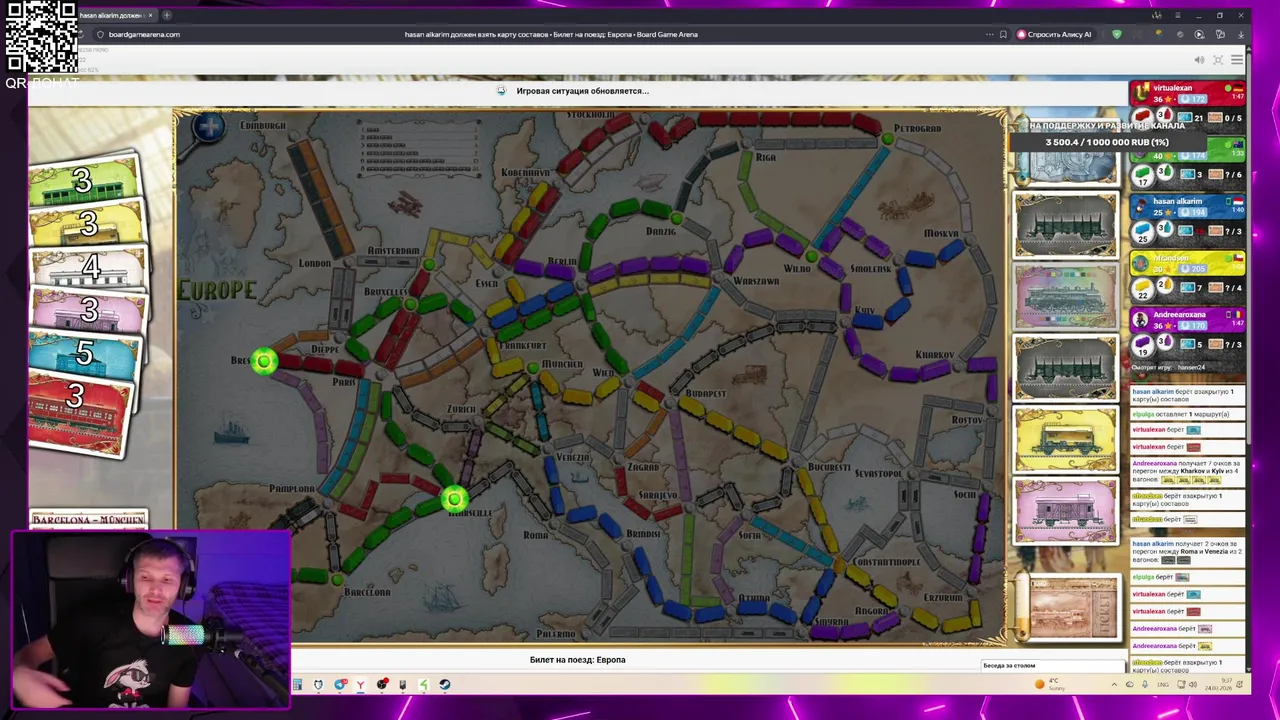1280x720 pixels.
Task: Click hasan alkarim avatar picture
Action: click(1141, 206)
